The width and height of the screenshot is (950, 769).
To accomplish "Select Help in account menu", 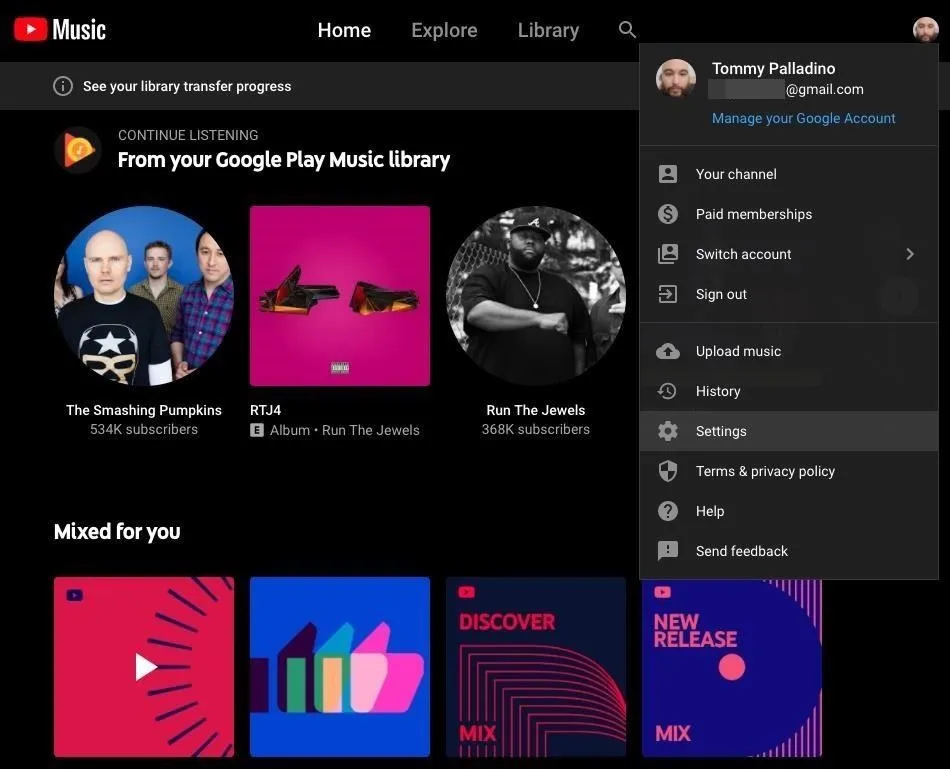I will click(789, 511).
